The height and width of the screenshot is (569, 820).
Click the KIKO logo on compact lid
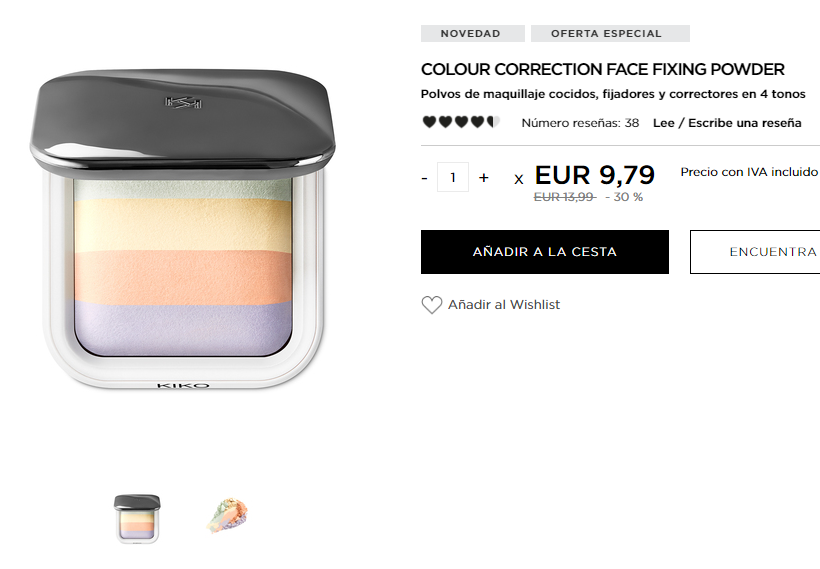click(x=183, y=103)
